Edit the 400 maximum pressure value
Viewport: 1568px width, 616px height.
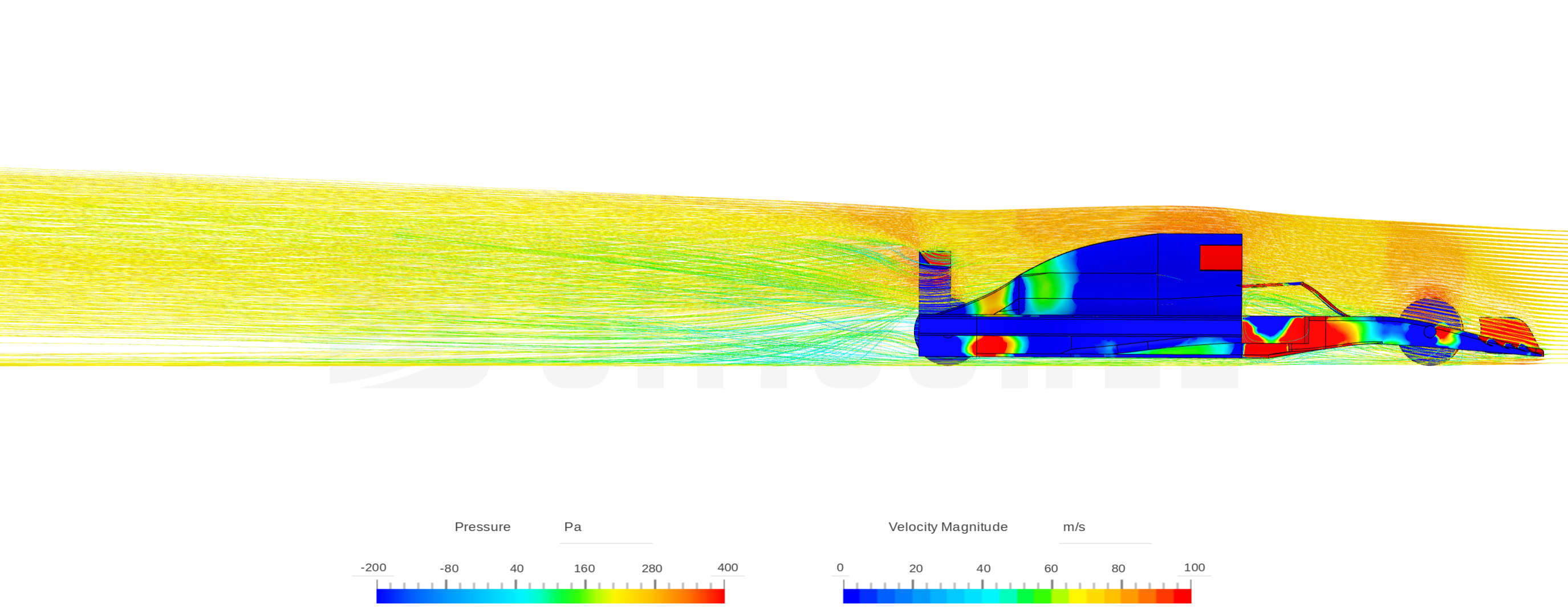point(728,568)
